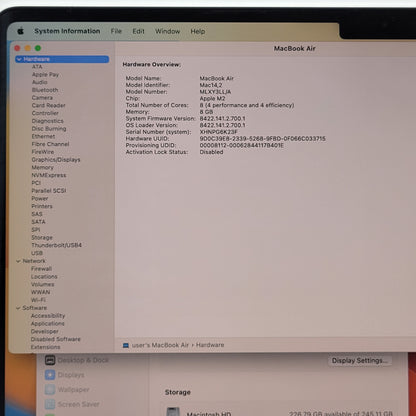Select Applications under Software

point(48,323)
